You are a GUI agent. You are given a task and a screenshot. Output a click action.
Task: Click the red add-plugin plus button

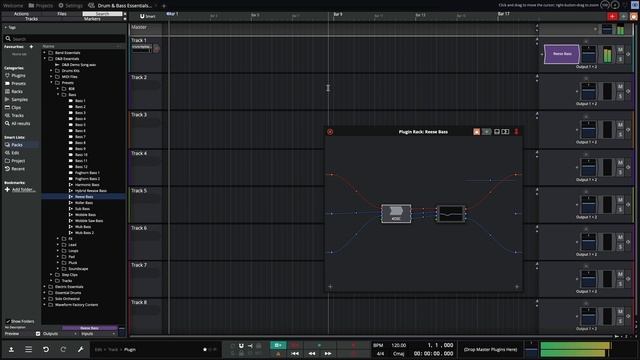pos(612,16)
